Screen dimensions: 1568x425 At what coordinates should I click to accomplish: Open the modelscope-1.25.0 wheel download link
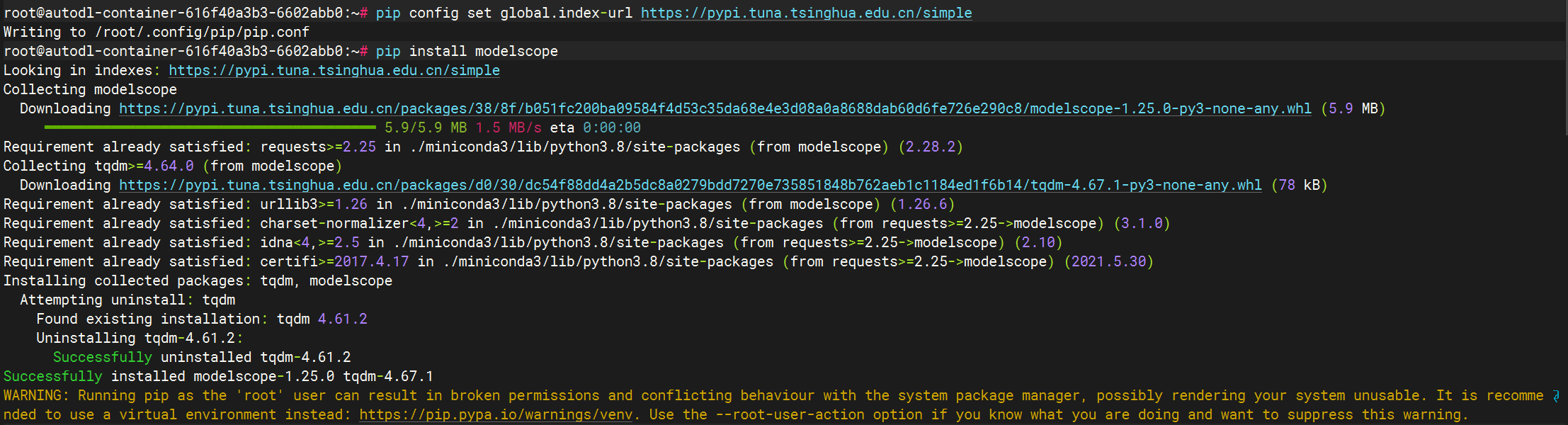click(x=715, y=108)
